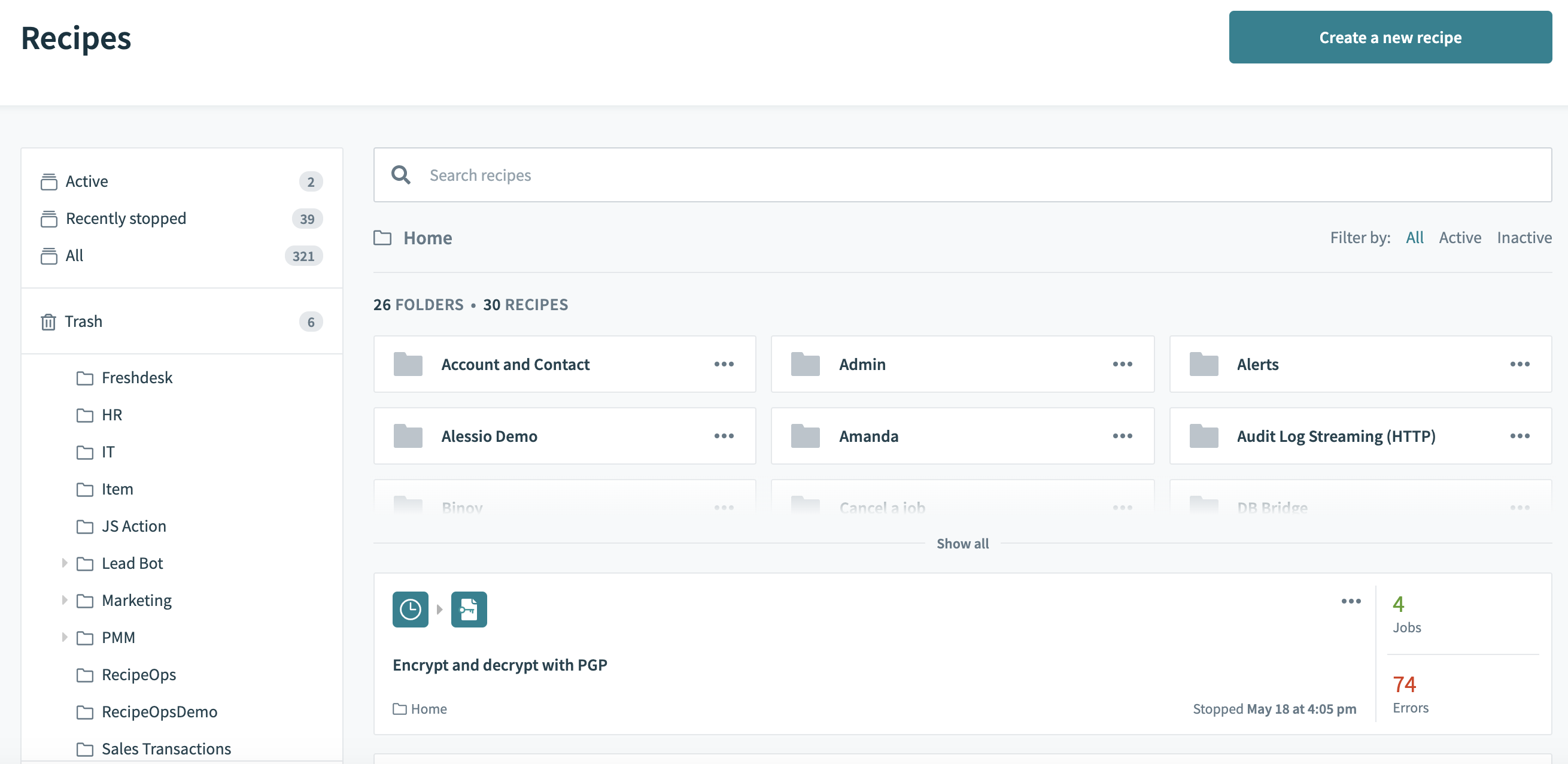Expand the Lead Bot folder in sidebar
This screenshot has height=764, width=1568.
point(65,563)
